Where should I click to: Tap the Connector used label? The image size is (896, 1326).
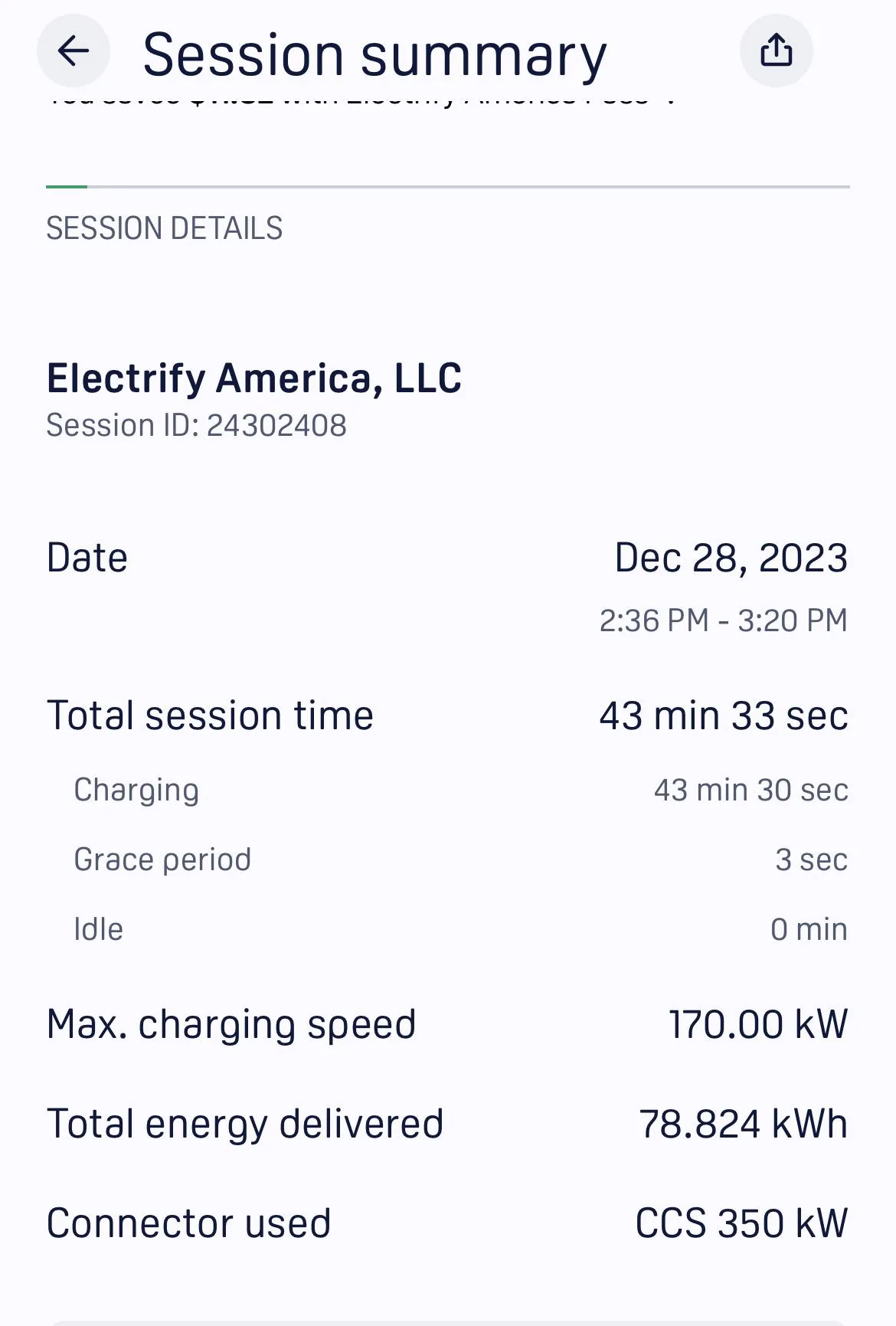188,1223
